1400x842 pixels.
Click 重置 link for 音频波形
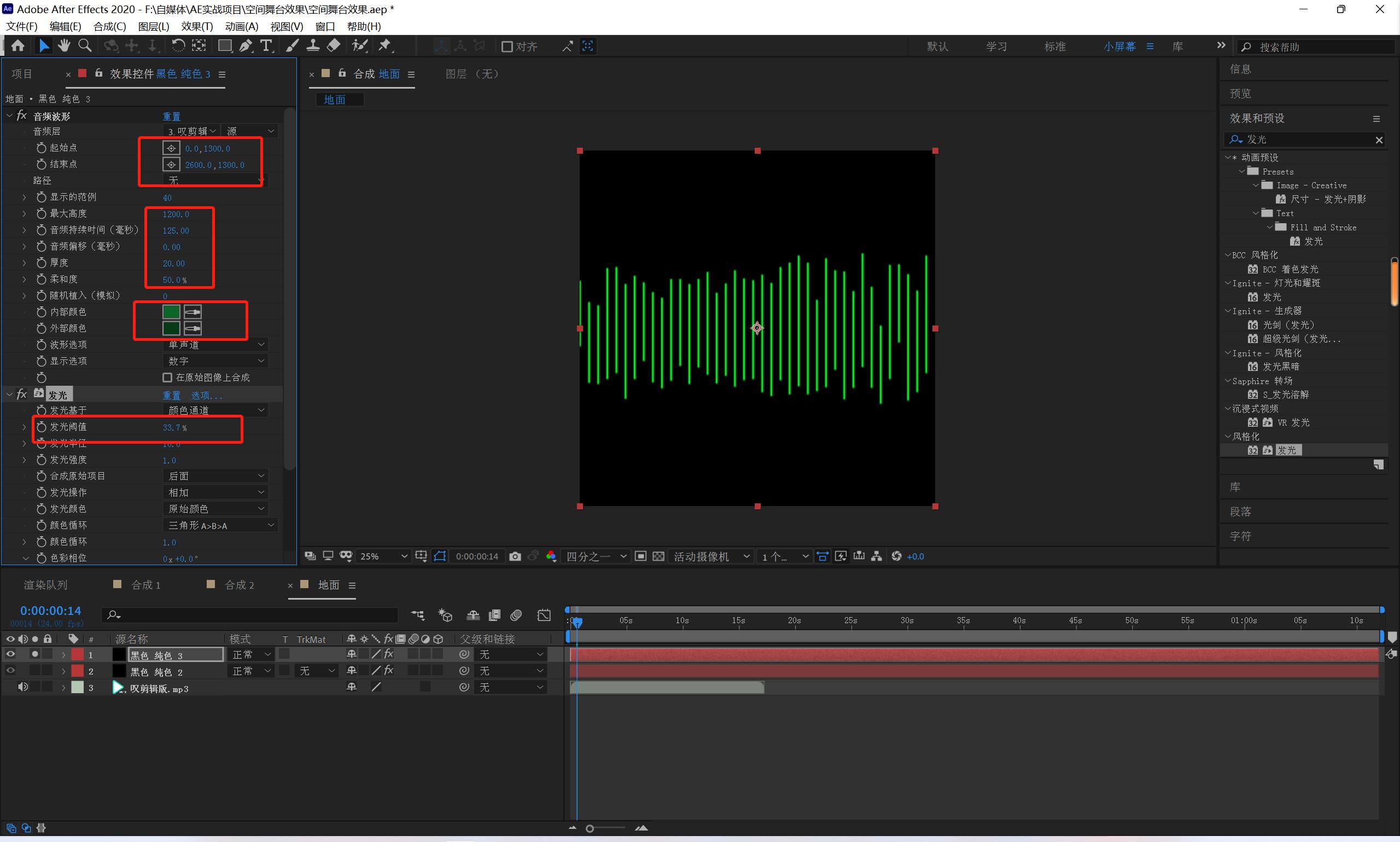[x=171, y=116]
